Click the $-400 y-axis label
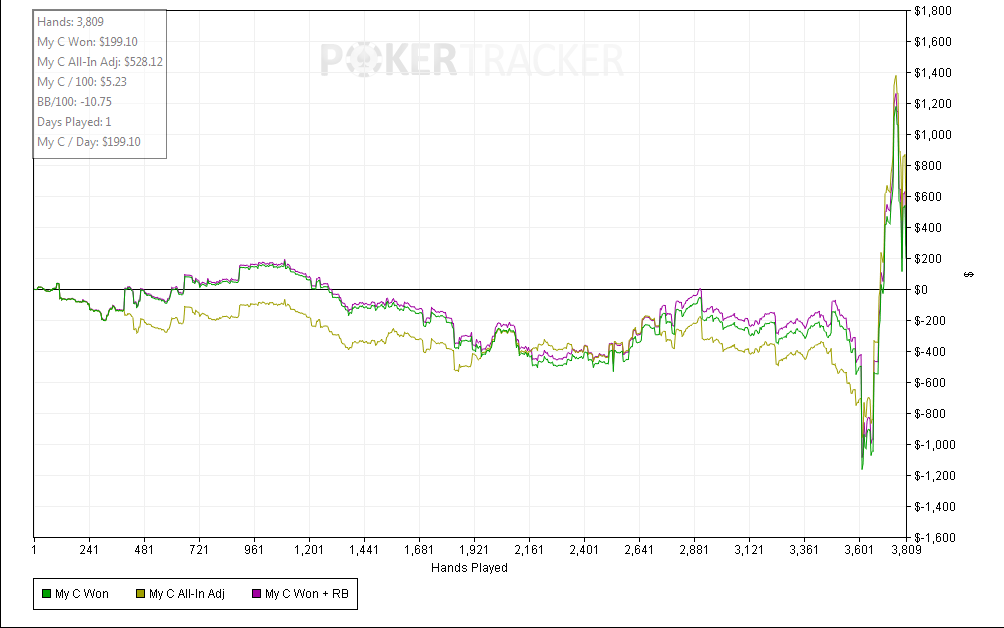Image resolution: width=1004 pixels, height=628 pixels. [930, 351]
